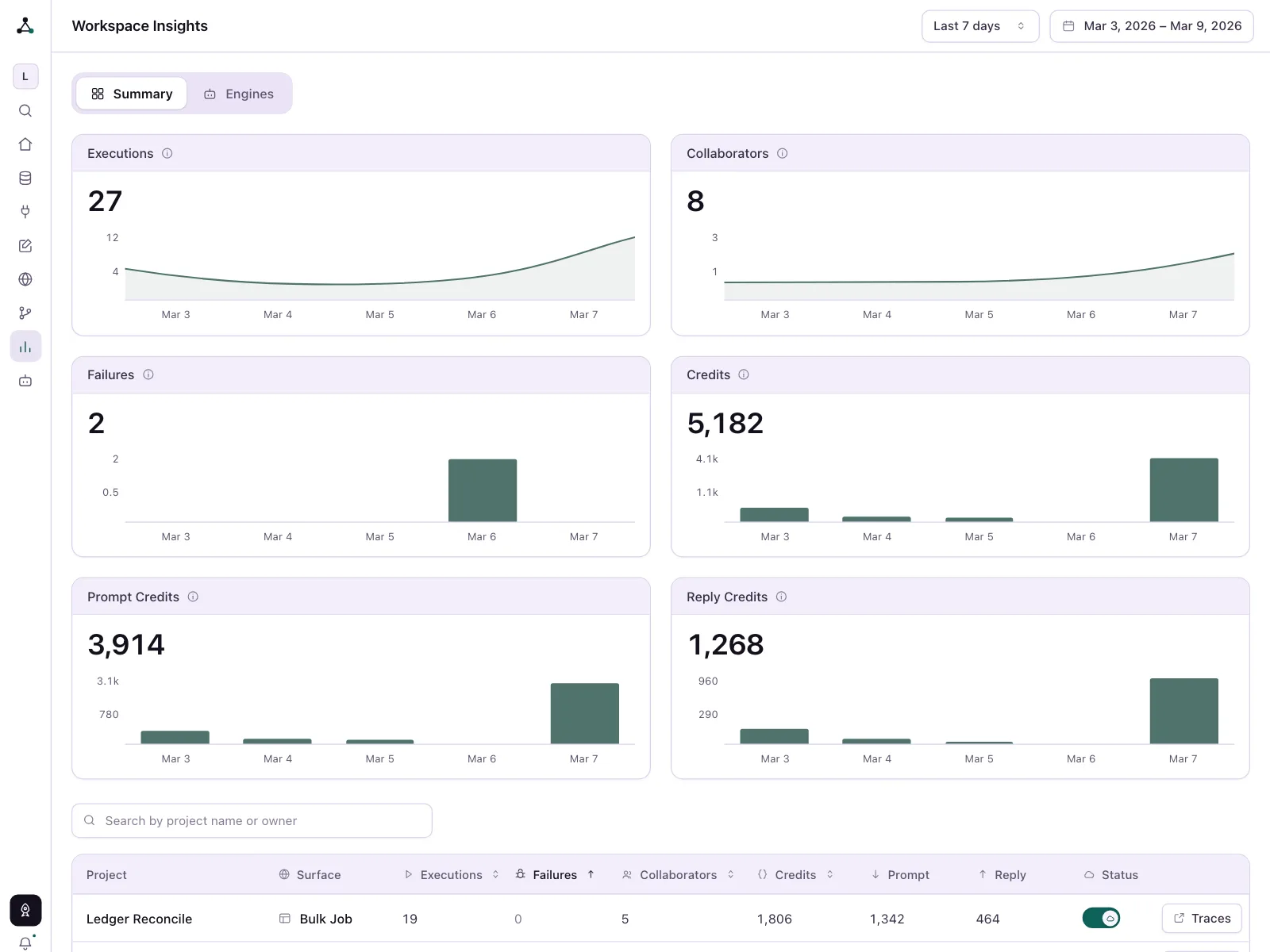Click the Mar 6 bar in Failures chart

point(483,490)
